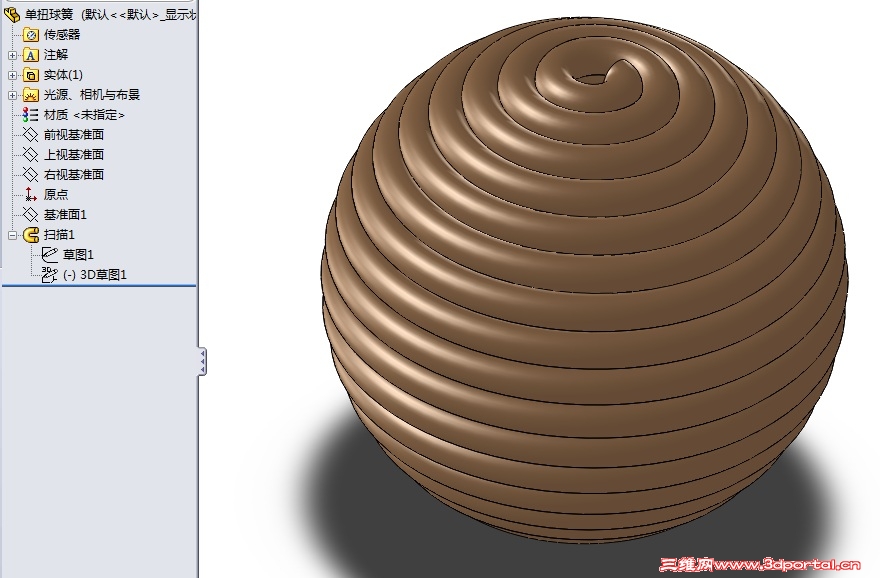Collapse the feature tree panel handle

point(202,361)
